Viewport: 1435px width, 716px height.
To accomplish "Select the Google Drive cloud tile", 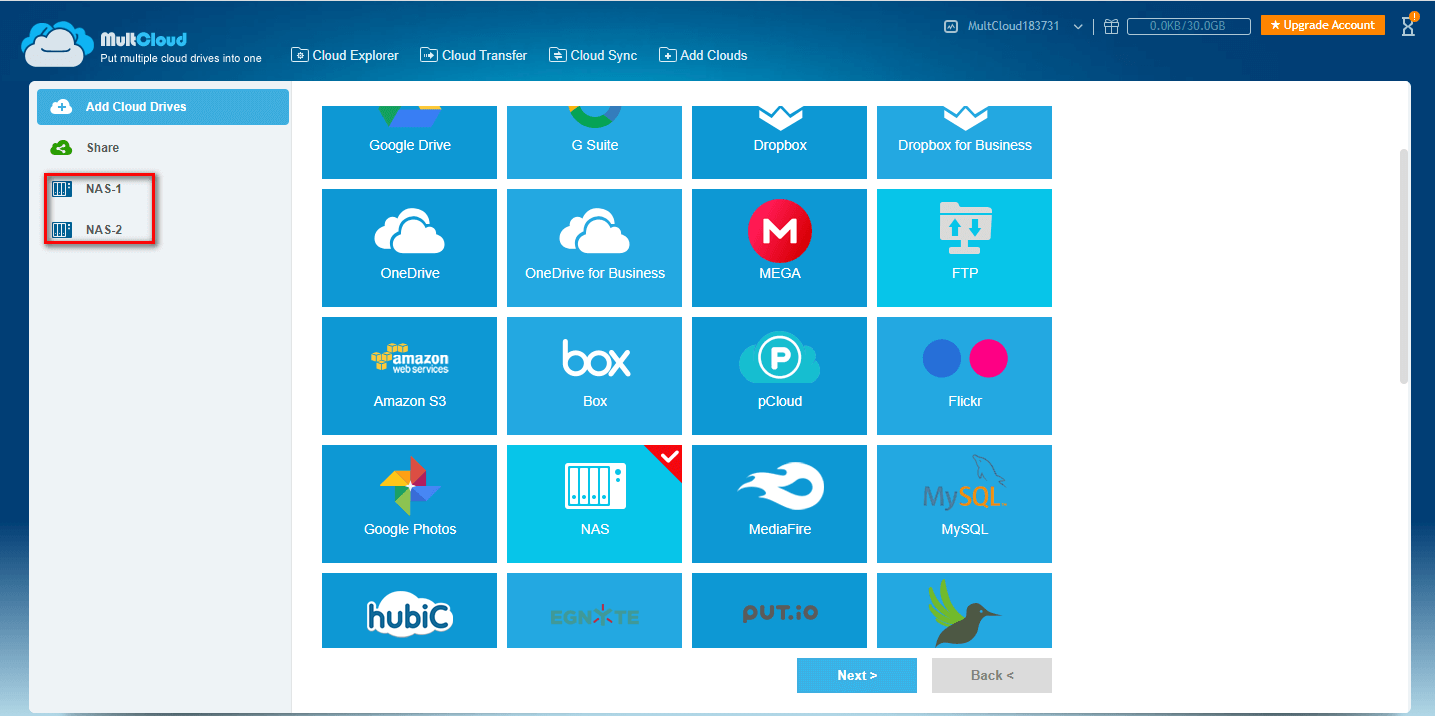I will (409, 142).
